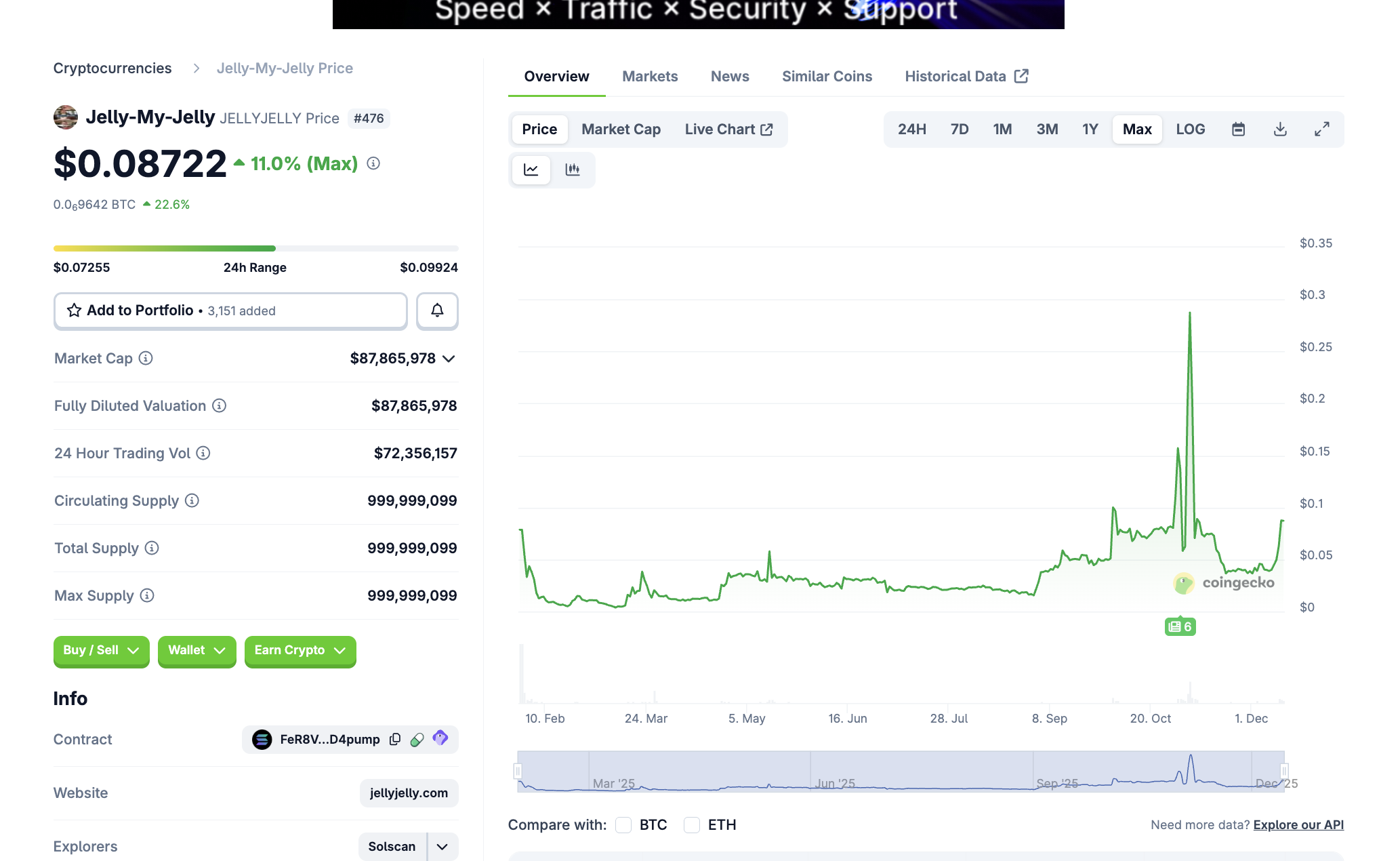This screenshot has width=1400, height=861.
Task: Copy the contract address FeR8V...D4pump
Action: (x=395, y=739)
